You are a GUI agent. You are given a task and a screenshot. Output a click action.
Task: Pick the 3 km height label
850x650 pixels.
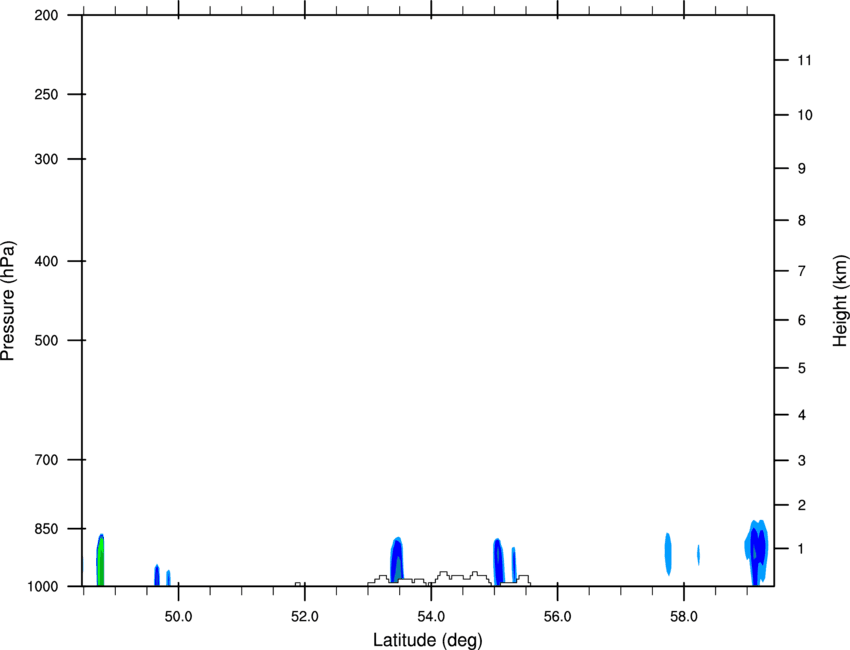(x=802, y=461)
